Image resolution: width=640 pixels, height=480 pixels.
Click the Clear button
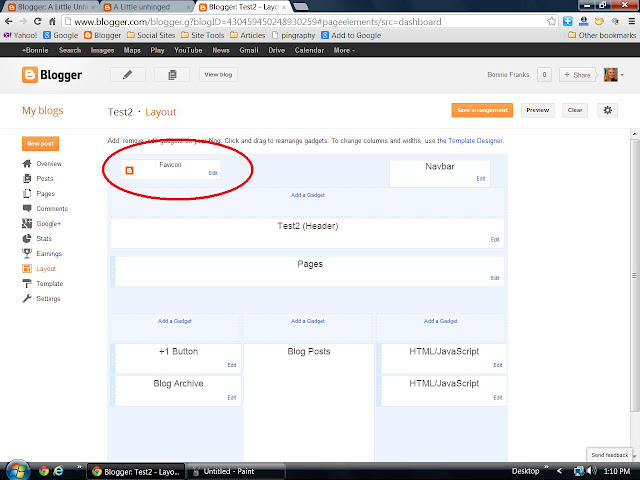(x=575, y=110)
